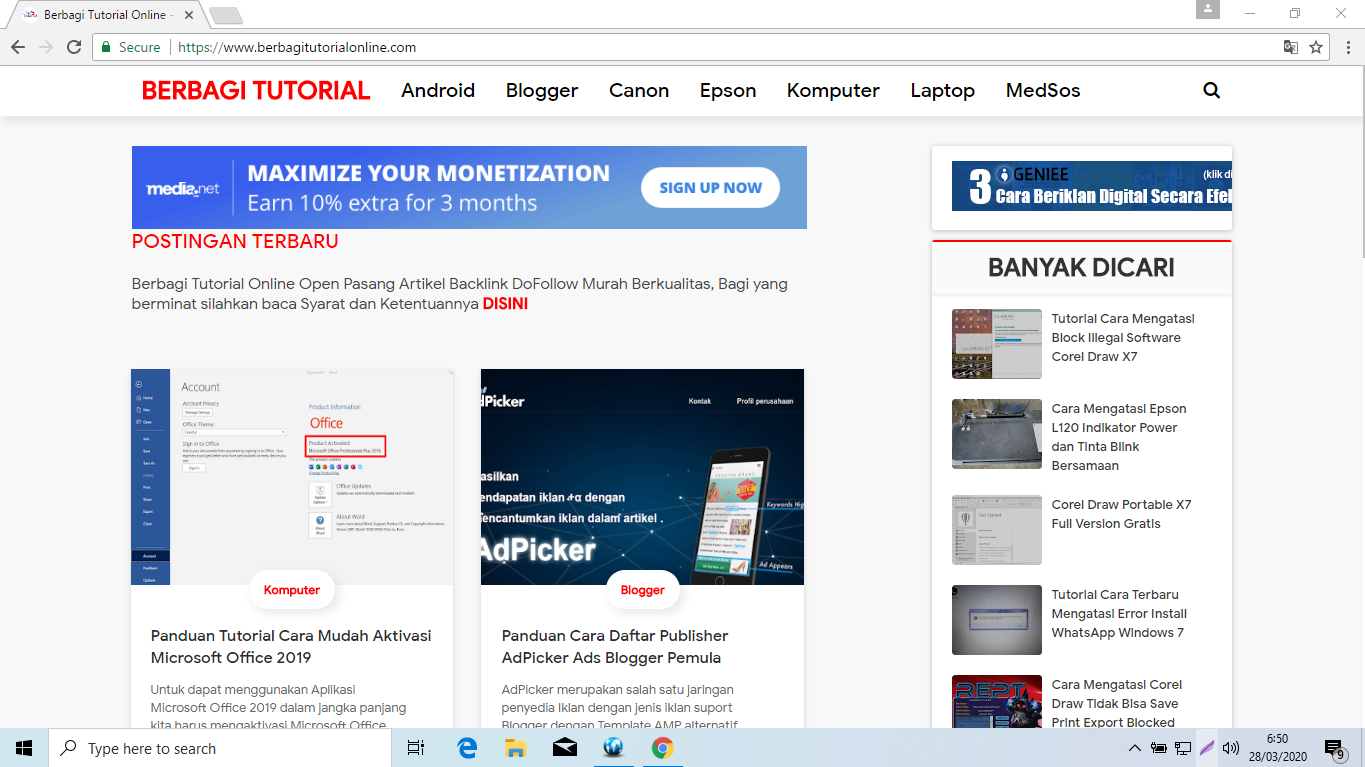Open the Mail app on taskbar
1365x767 pixels.
[x=564, y=748]
